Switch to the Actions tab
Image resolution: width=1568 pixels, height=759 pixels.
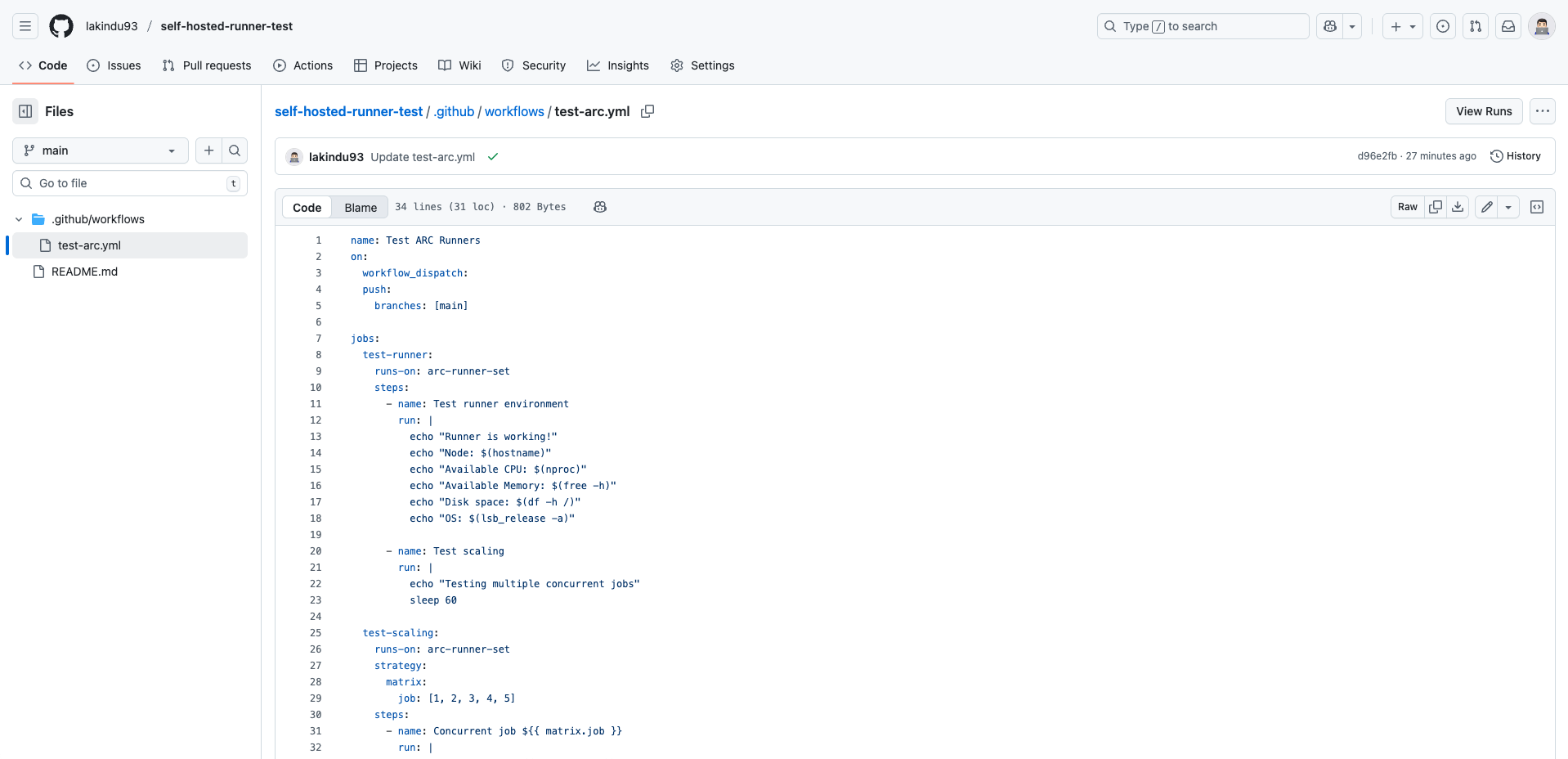tap(303, 65)
